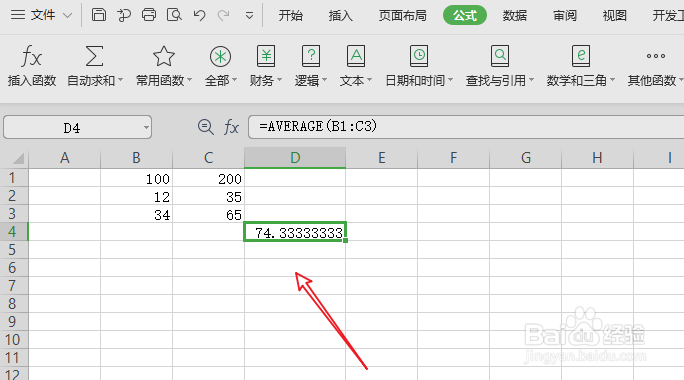Select column H header
684x380 pixels.
pos(598,157)
